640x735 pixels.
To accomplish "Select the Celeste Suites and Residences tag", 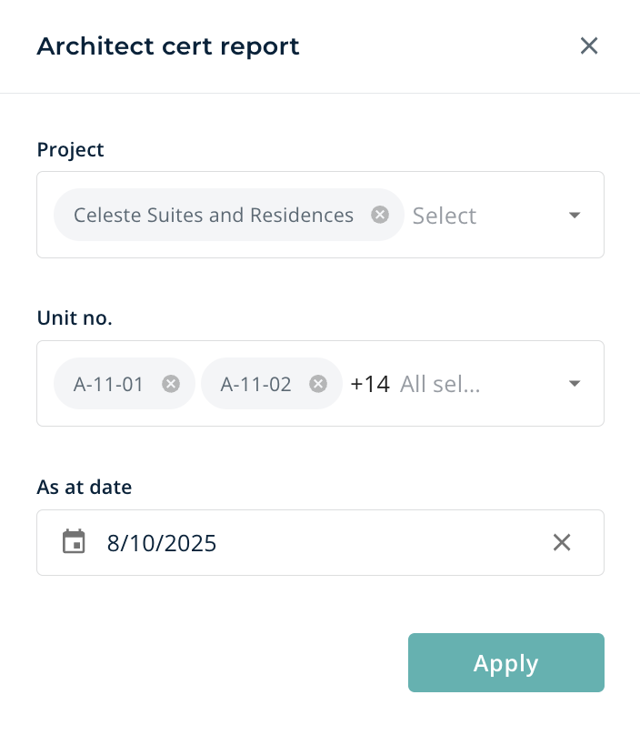I will [213, 215].
